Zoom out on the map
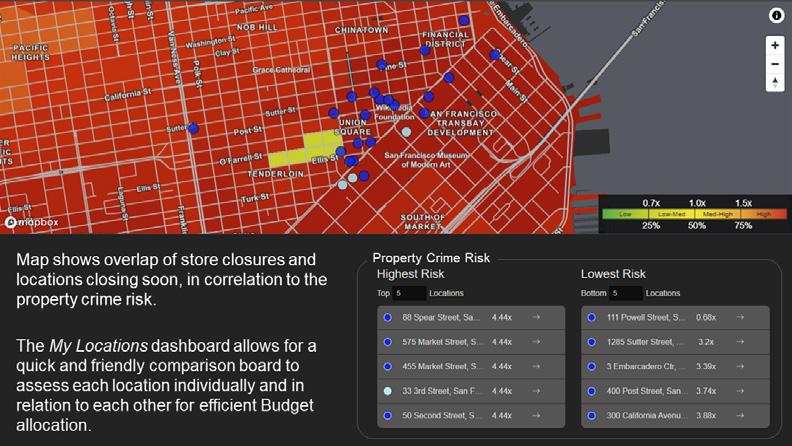Screen dimensions: 792x446 (x=775, y=64)
